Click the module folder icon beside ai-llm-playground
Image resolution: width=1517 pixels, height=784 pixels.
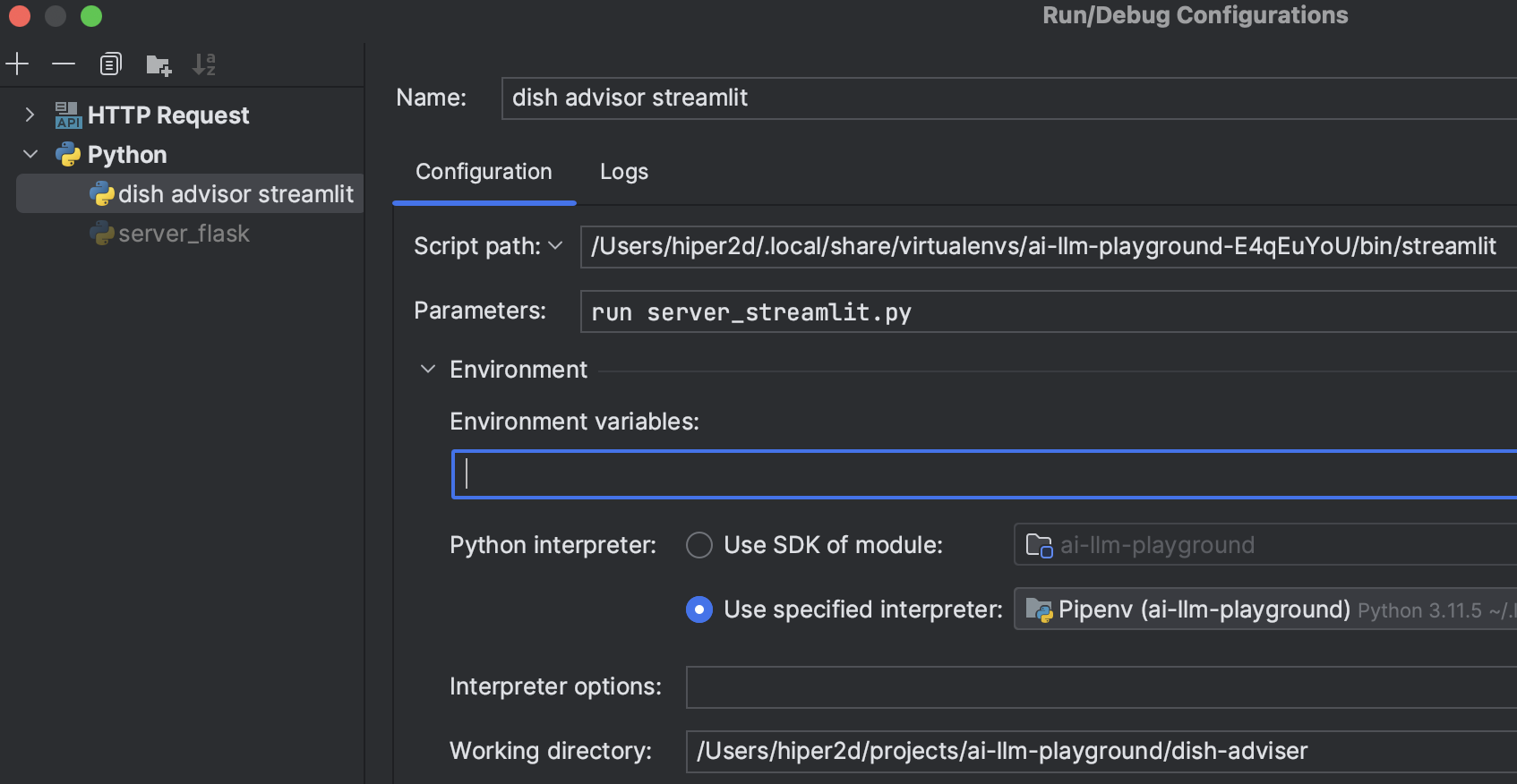1039,545
